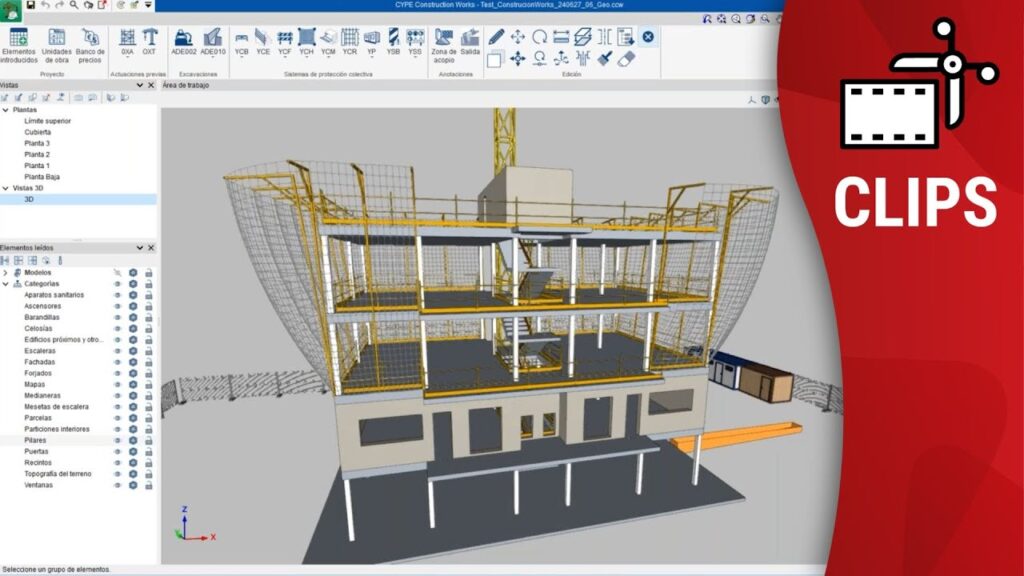Toggle visibility of the Escaleras category
Screen dimensions: 1024x576
click(117, 351)
